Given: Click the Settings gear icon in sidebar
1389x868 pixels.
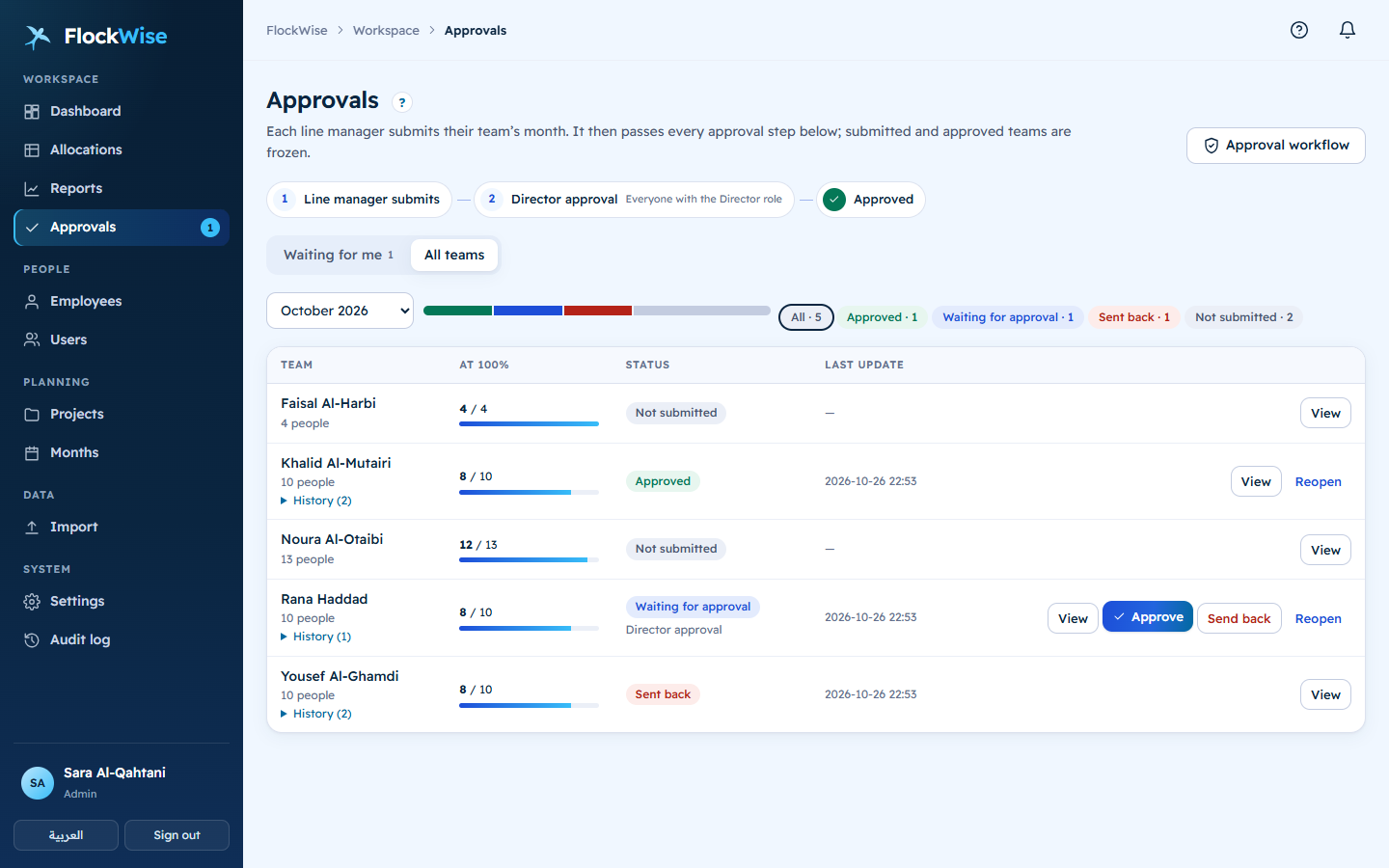Looking at the screenshot, I should 32,602.
